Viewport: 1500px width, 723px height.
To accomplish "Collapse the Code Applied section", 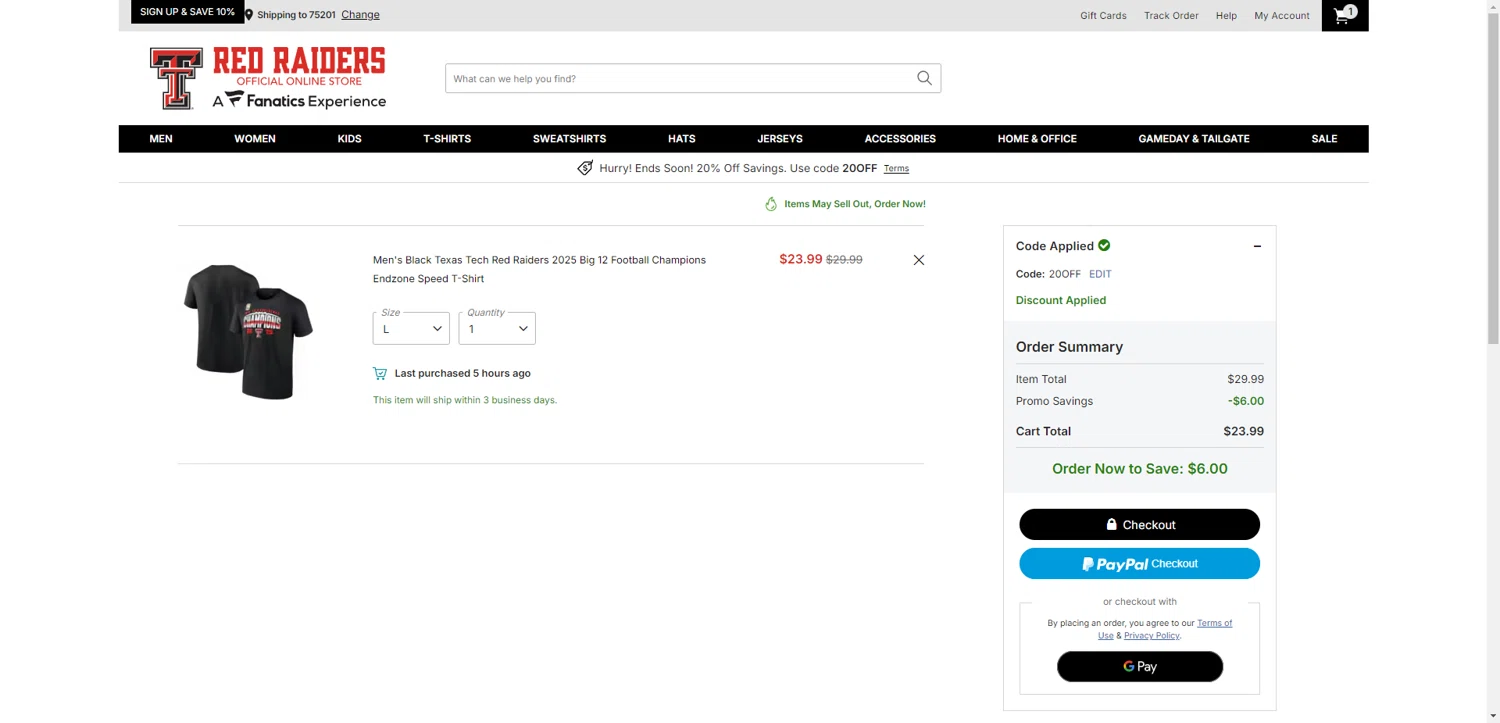I will click(1257, 246).
